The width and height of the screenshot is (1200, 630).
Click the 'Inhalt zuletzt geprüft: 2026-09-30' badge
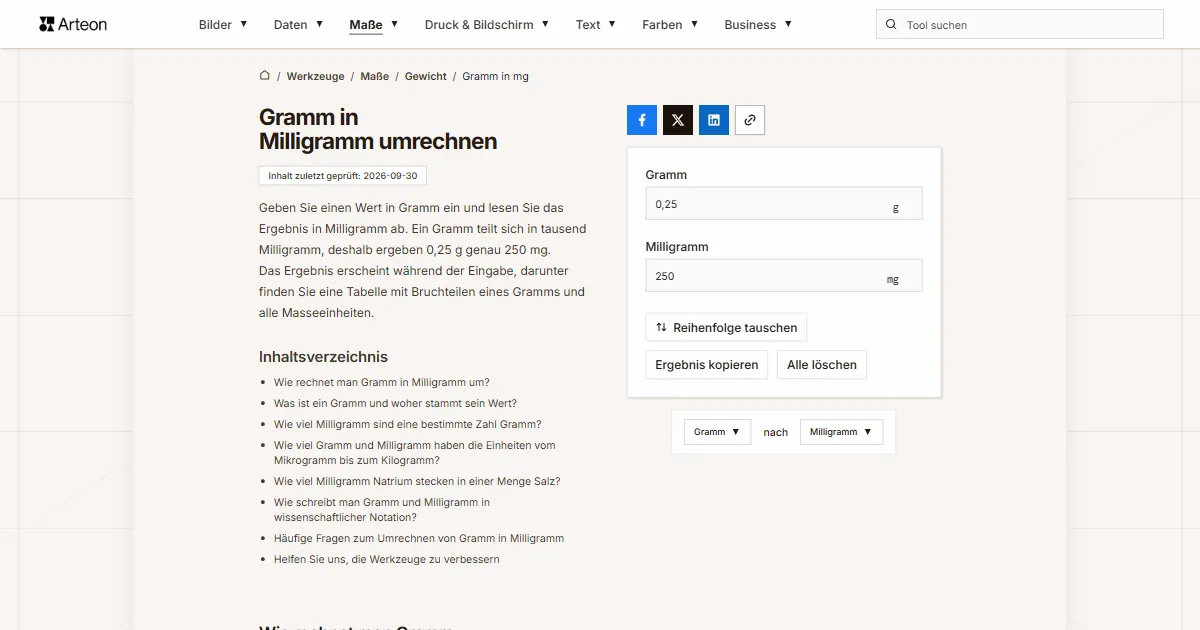pos(343,176)
